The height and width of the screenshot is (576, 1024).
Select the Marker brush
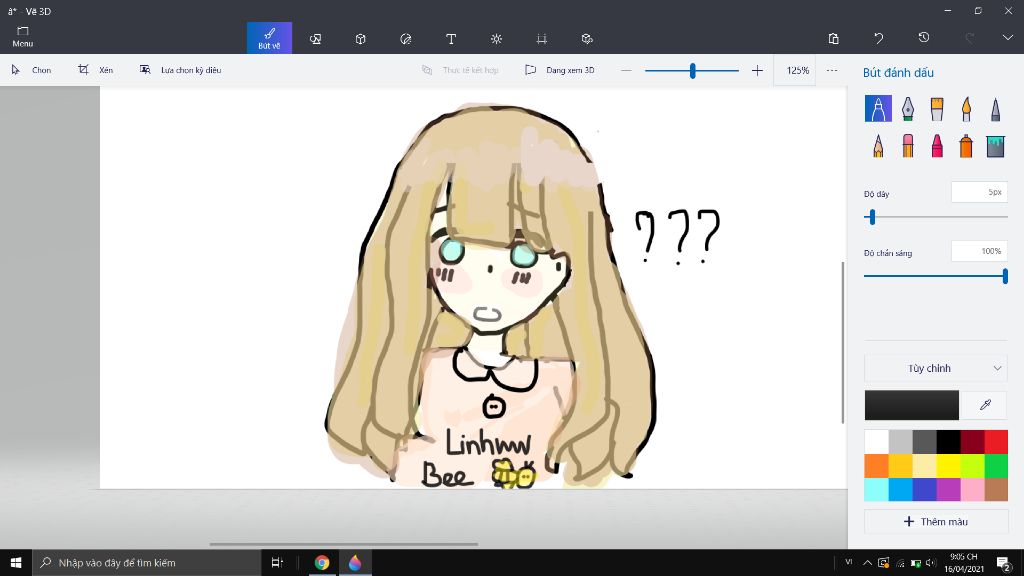click(x=878, y=108)
